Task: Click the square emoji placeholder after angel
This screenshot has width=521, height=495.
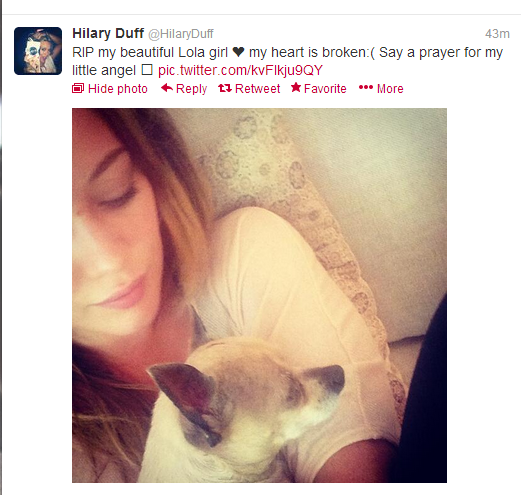Action: point(147,70)
